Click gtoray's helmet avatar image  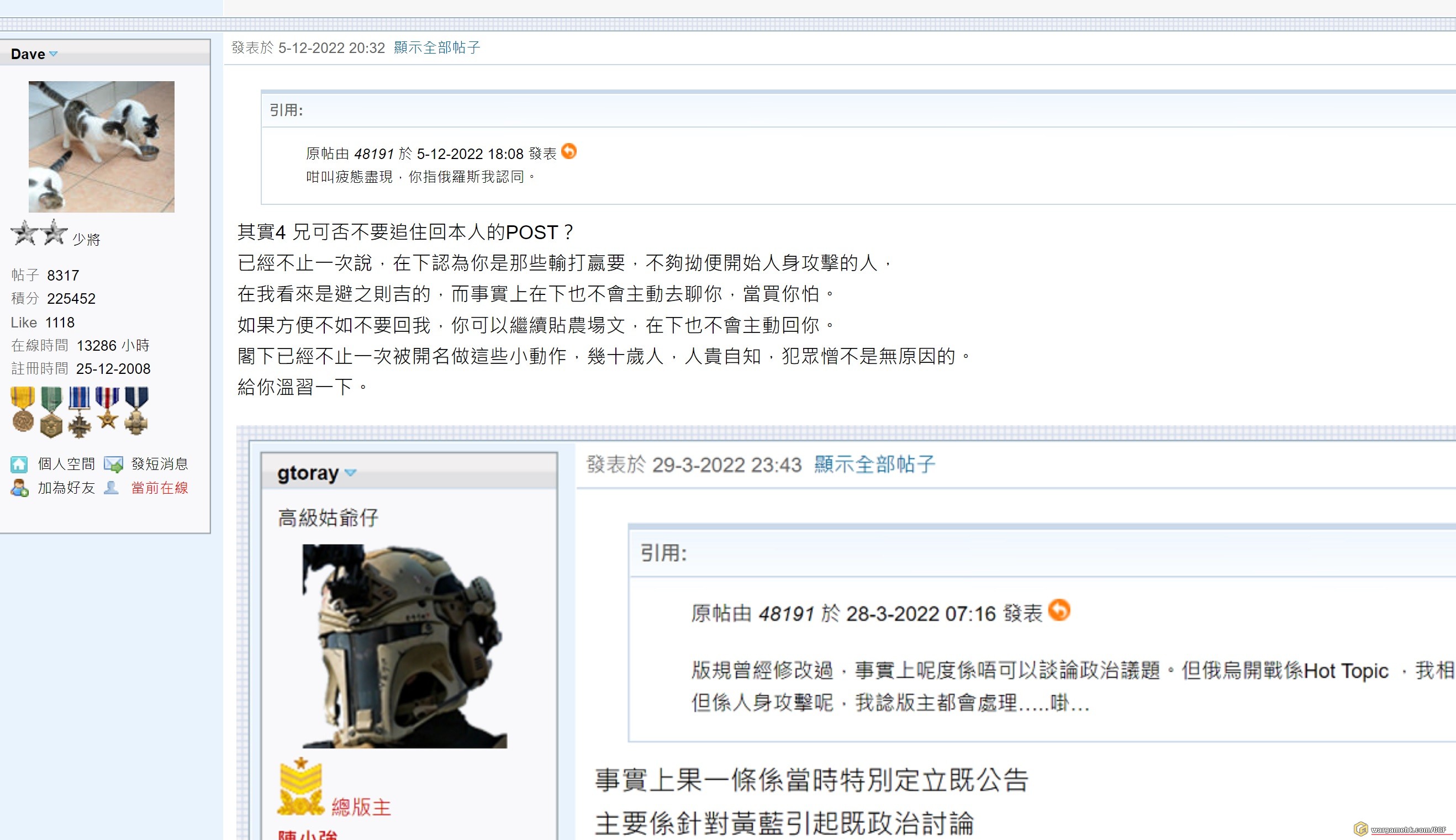point(405,646)
